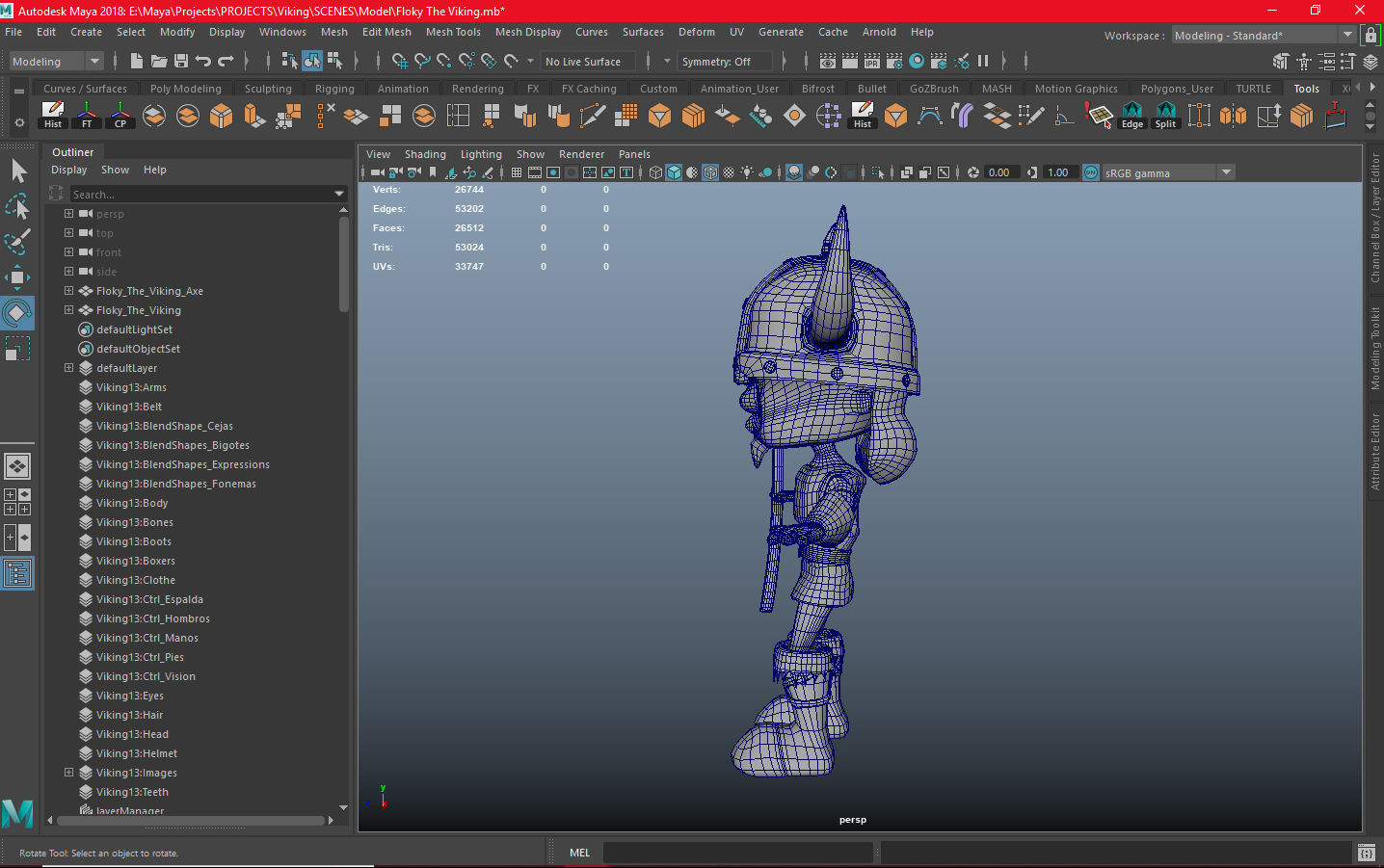Open the Symmetry Off dropdown
1384x868 pixels.
click(727, 62)
